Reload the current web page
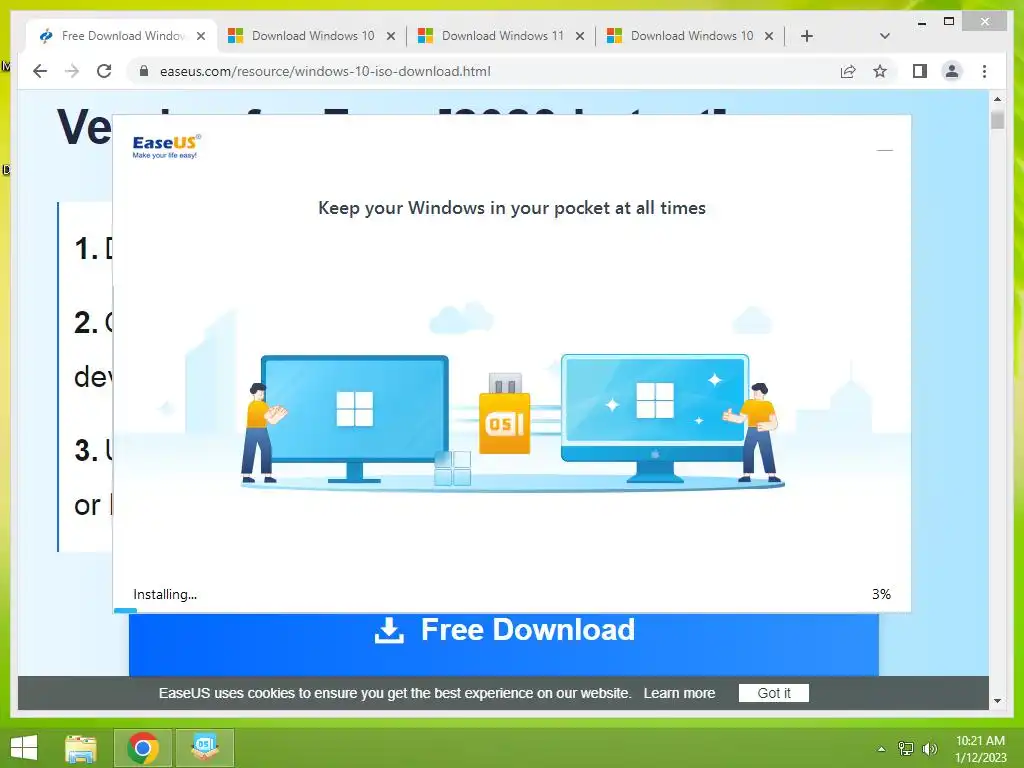 [104, 71]
